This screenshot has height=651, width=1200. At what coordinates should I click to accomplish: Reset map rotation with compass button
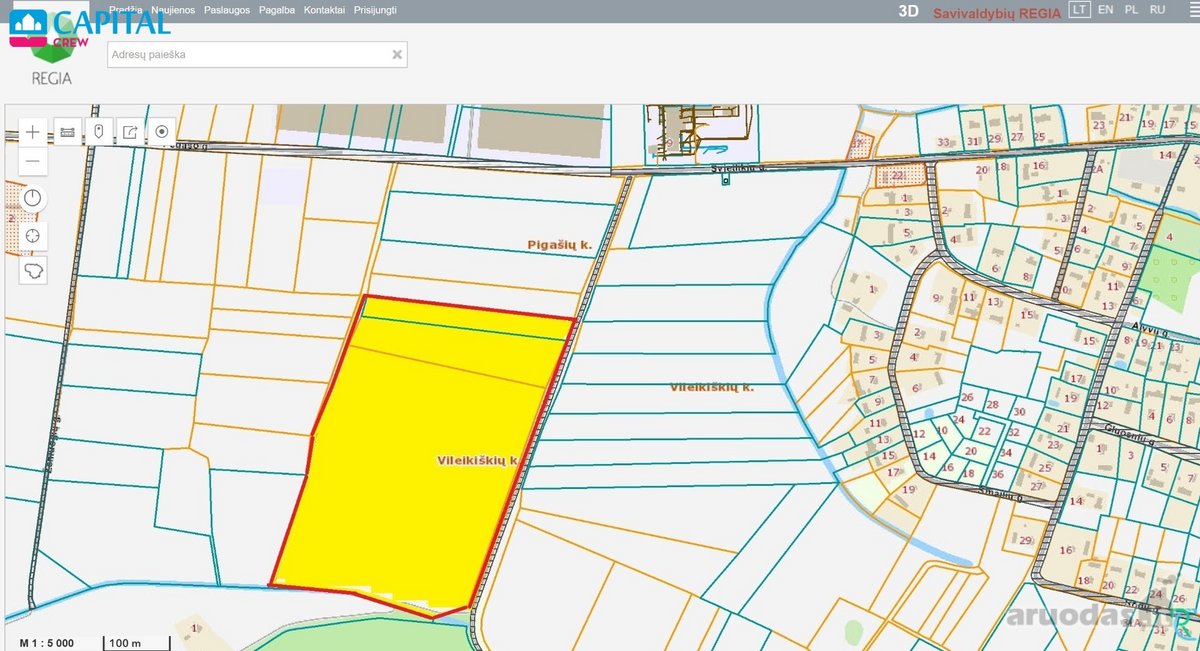[x=33, y=198]
